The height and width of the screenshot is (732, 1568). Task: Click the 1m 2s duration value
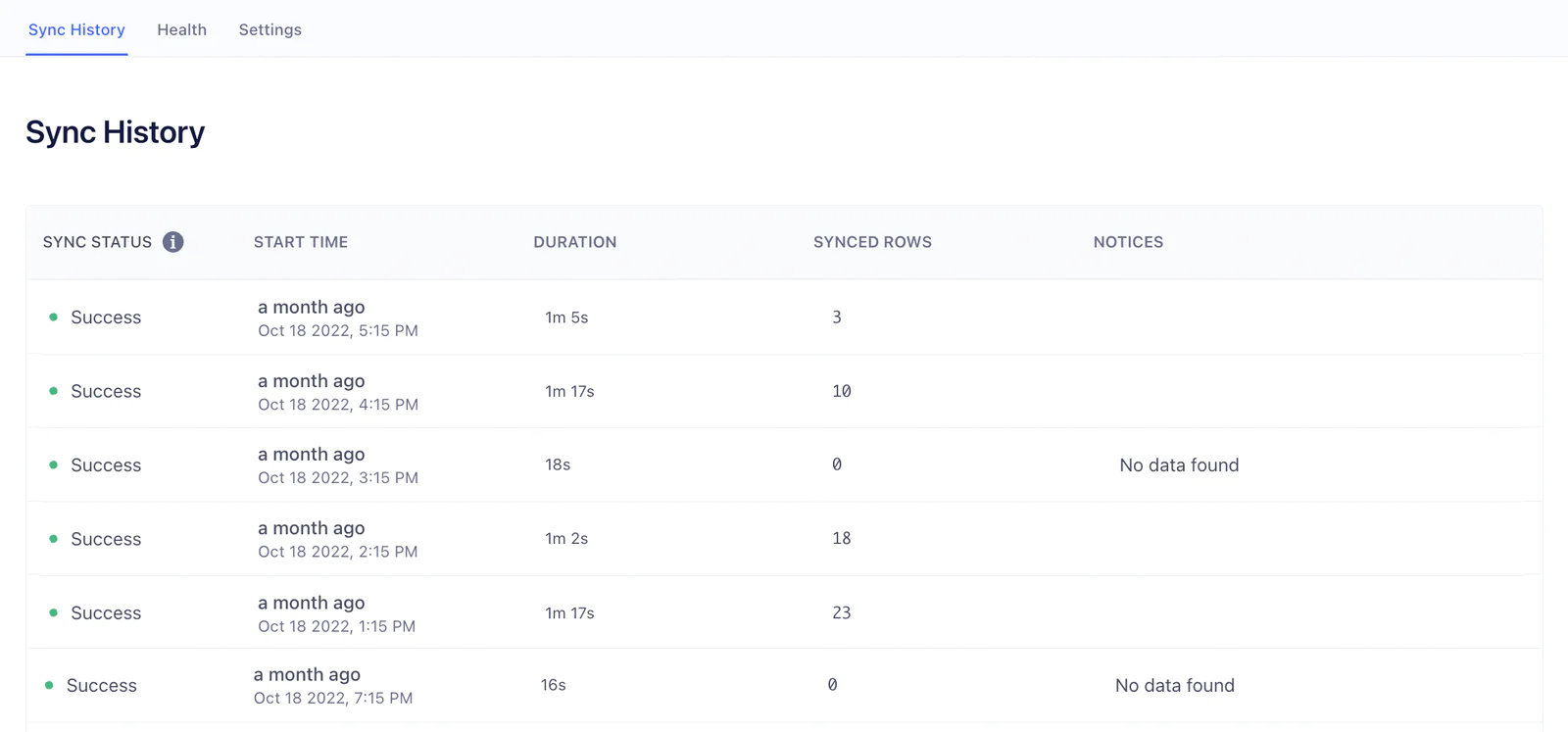(566, 539)
